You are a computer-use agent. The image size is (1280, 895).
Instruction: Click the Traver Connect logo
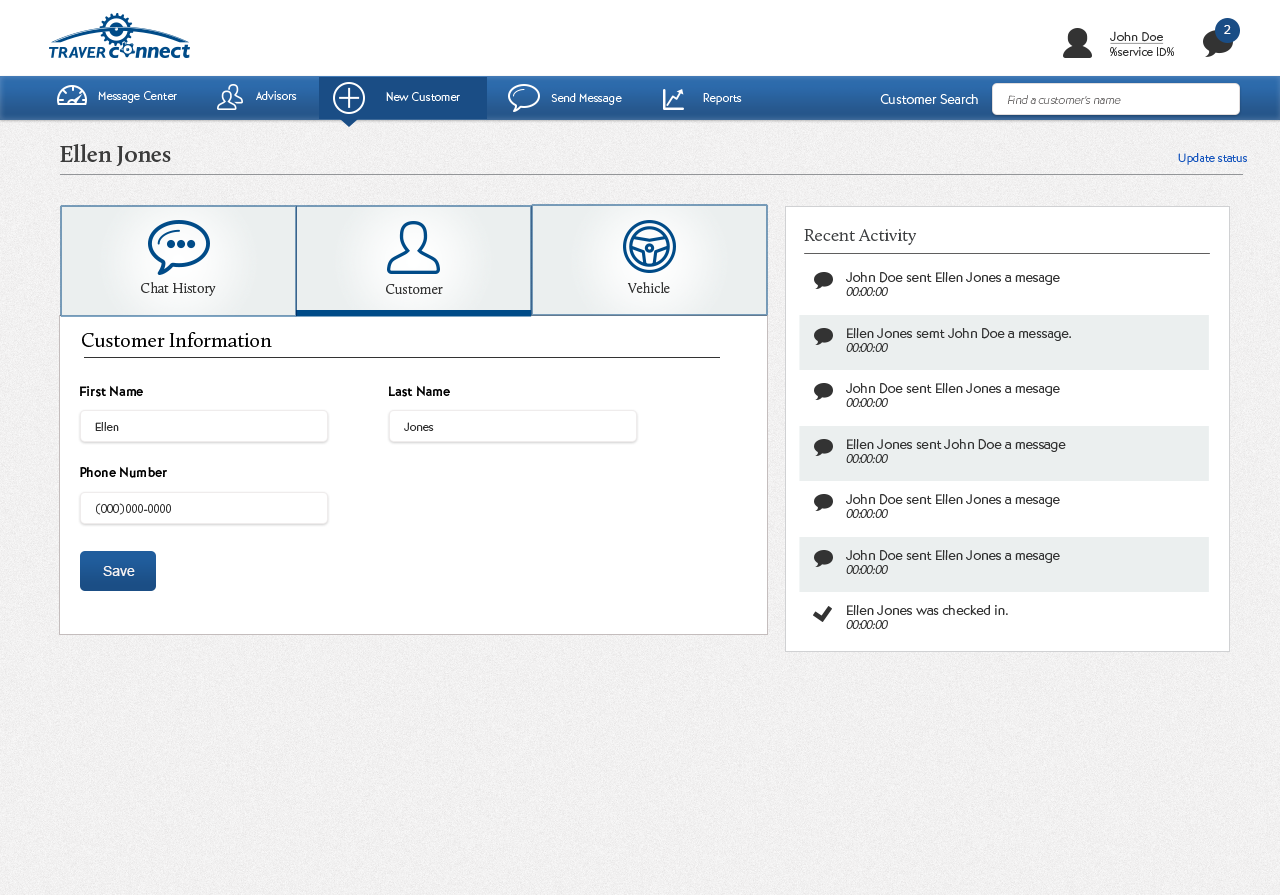119,37
